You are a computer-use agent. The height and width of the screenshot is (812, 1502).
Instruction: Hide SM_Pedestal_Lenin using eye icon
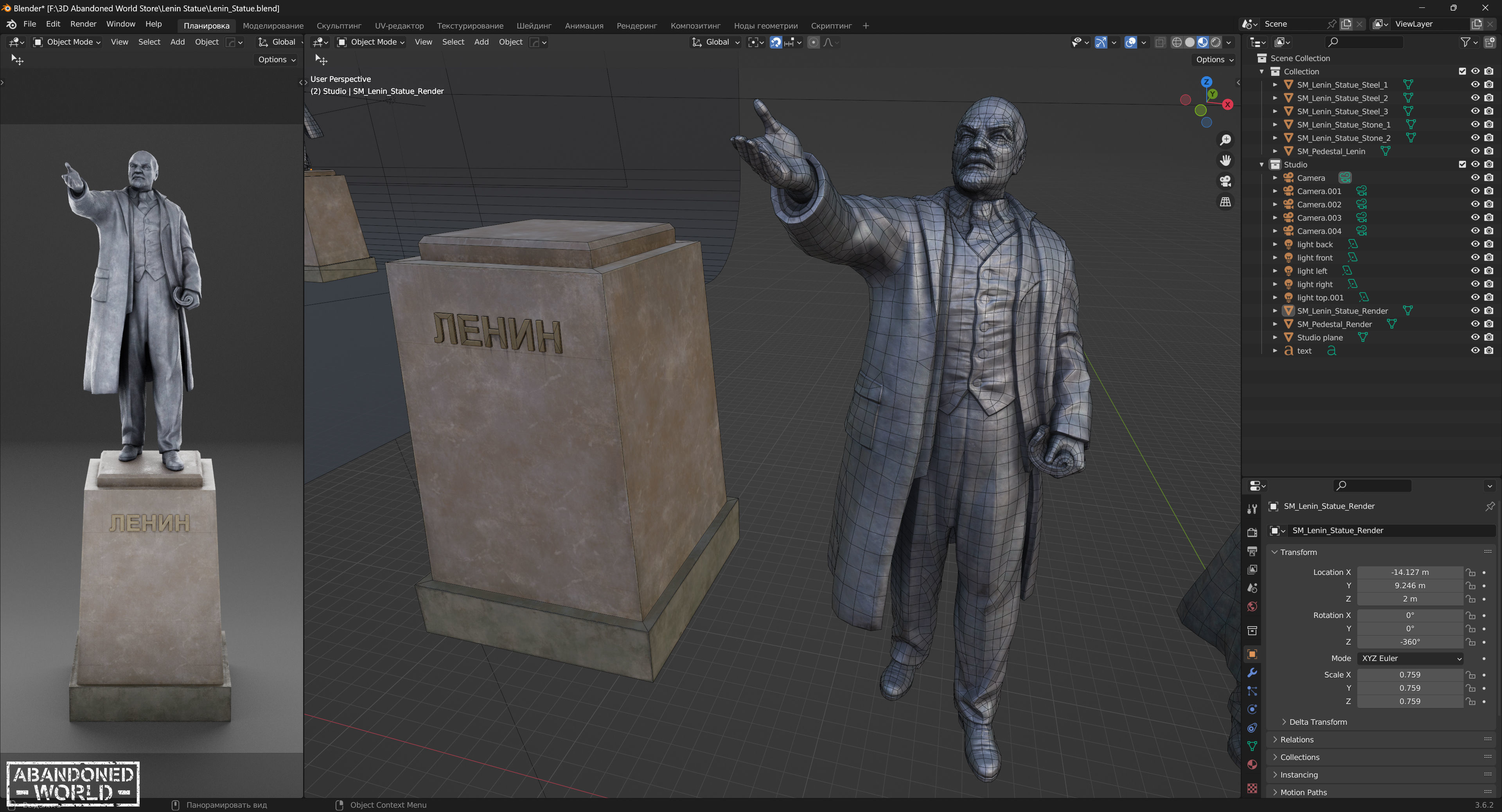click(x=1475, y=151)
